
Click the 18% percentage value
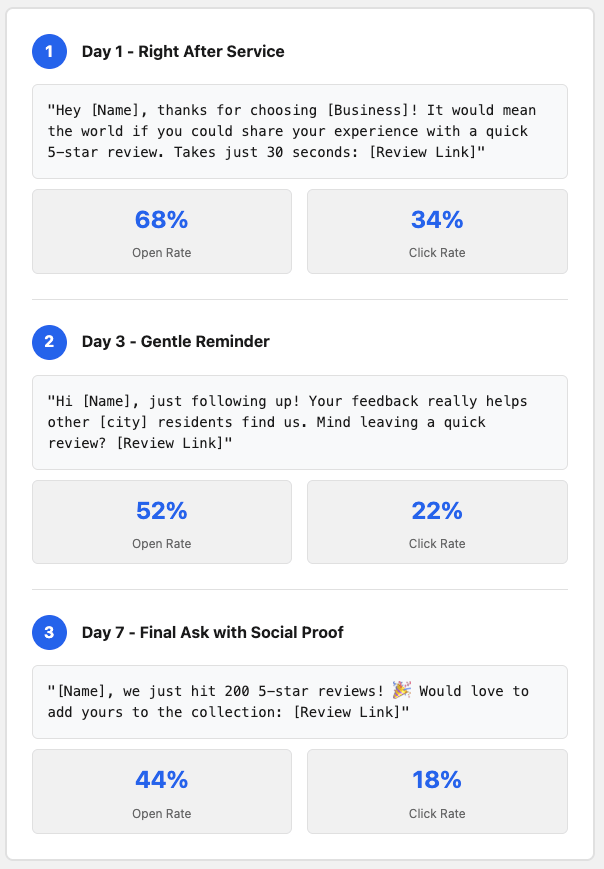[x=437, y=780]
